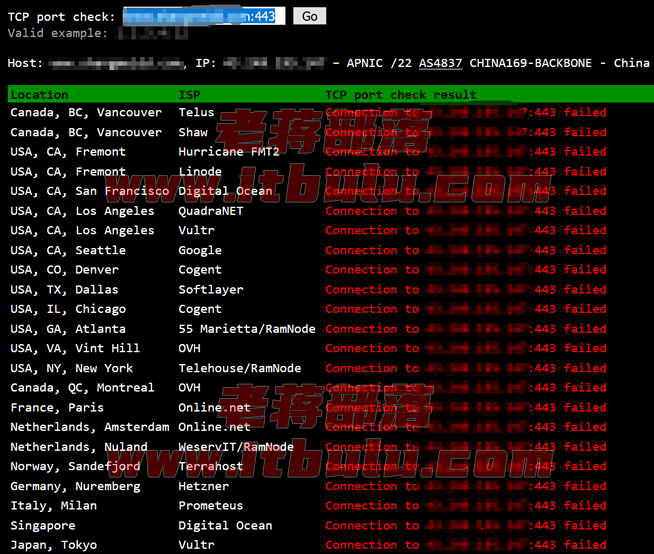This screenshot has height=554, width=654.
Task: Select the 55 Marietta/RamNode cell
Action: [x=247, y=329]
